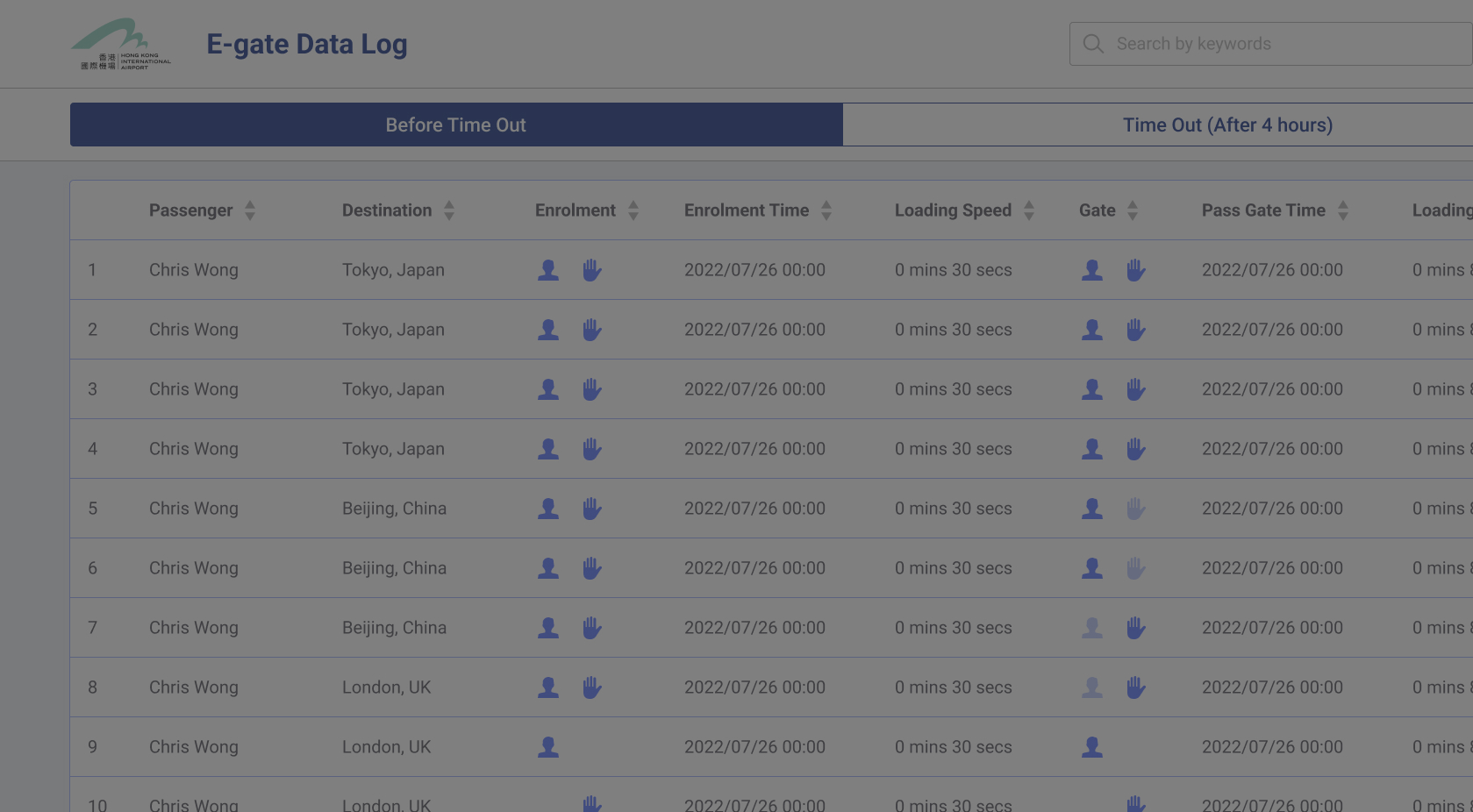The image size is (1473, 812).
Task: Click the Enrolment hand icon in row 10
Action: pos(592,804)
